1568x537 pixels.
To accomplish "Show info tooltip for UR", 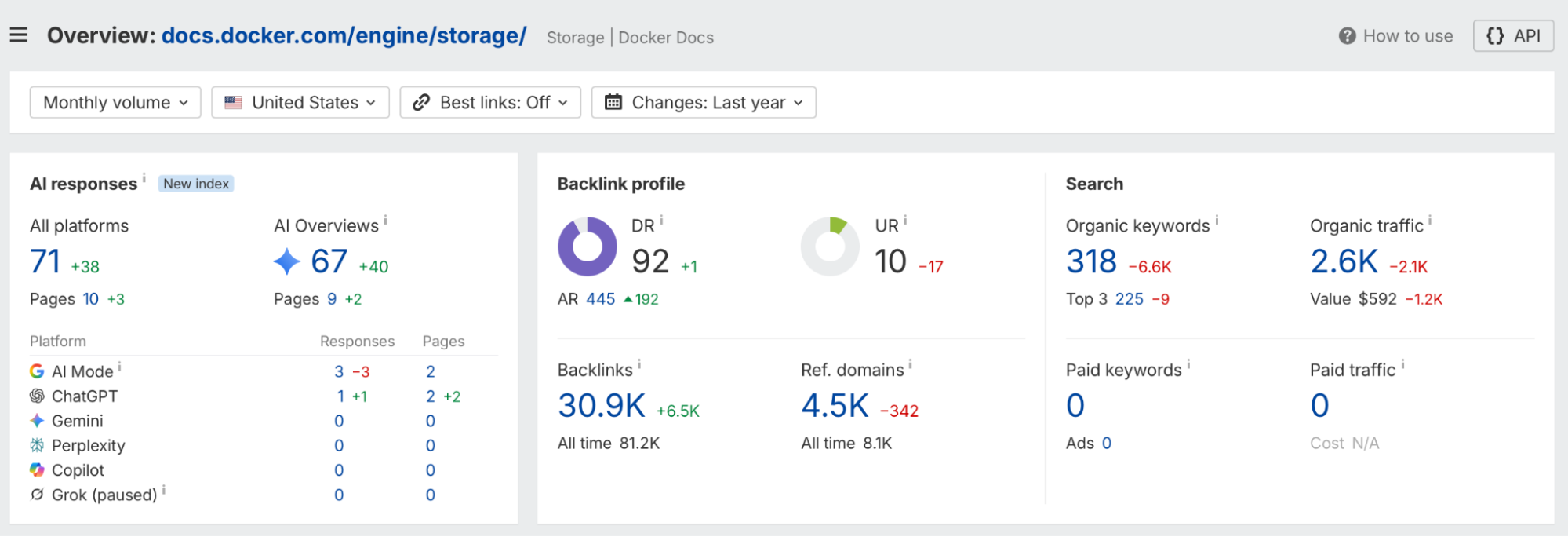I will (x=905, y=221).
